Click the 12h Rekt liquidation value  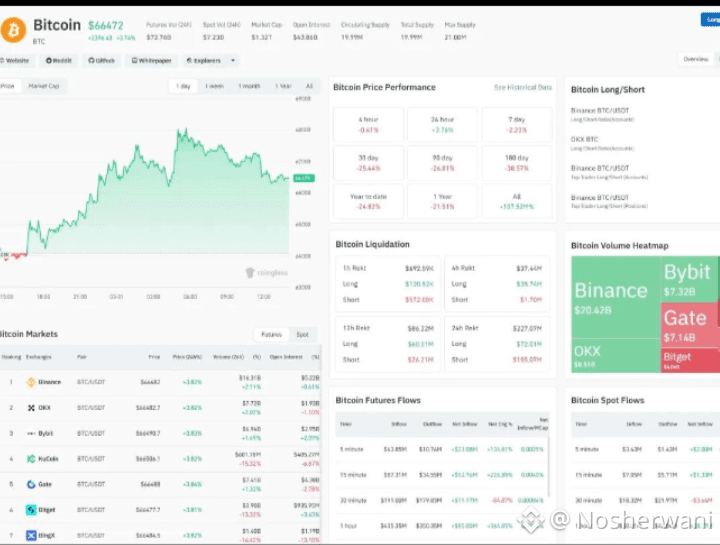point(421,328)
